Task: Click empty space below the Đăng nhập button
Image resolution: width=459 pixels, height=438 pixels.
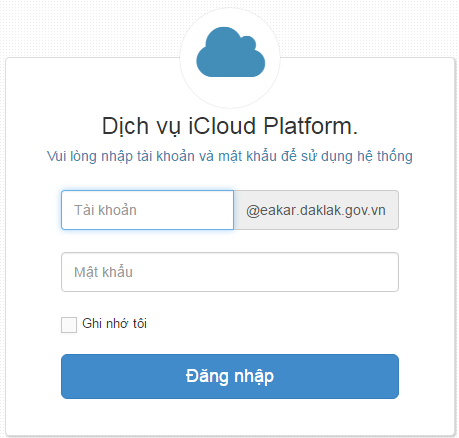Action: 230,417
